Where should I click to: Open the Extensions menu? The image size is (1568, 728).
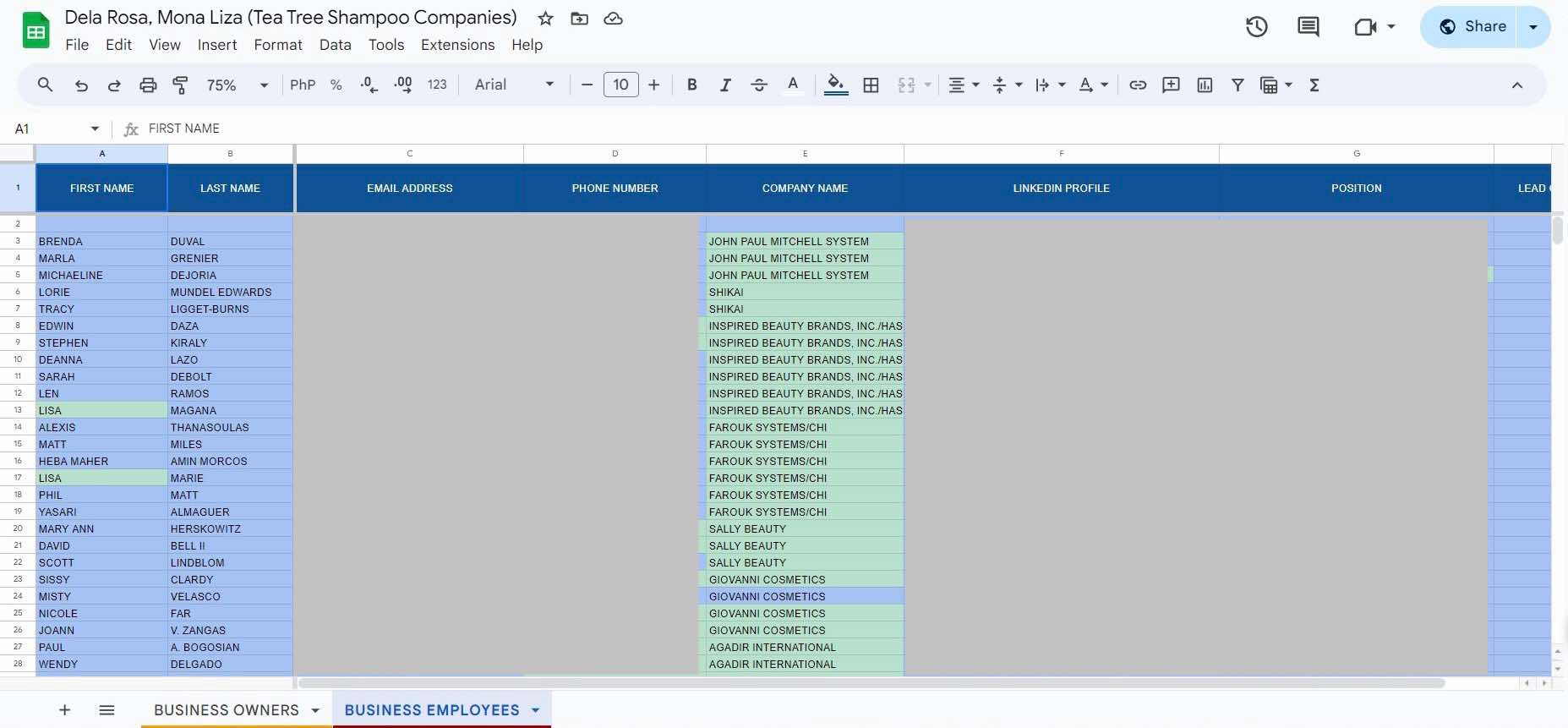click(x=458, y=45)
